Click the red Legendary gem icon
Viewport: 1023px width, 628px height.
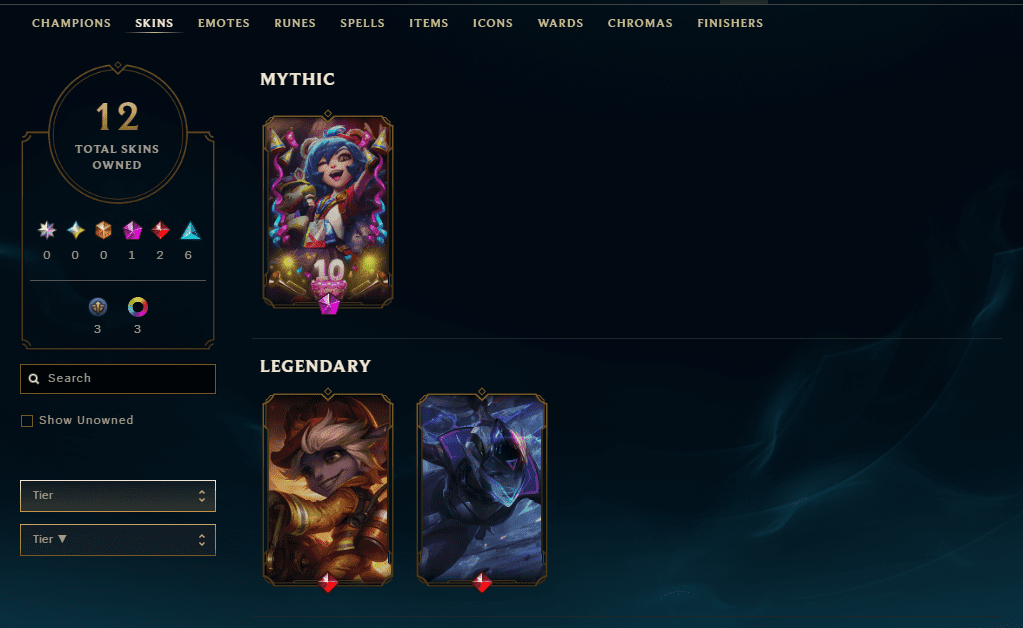click(160, 230)
